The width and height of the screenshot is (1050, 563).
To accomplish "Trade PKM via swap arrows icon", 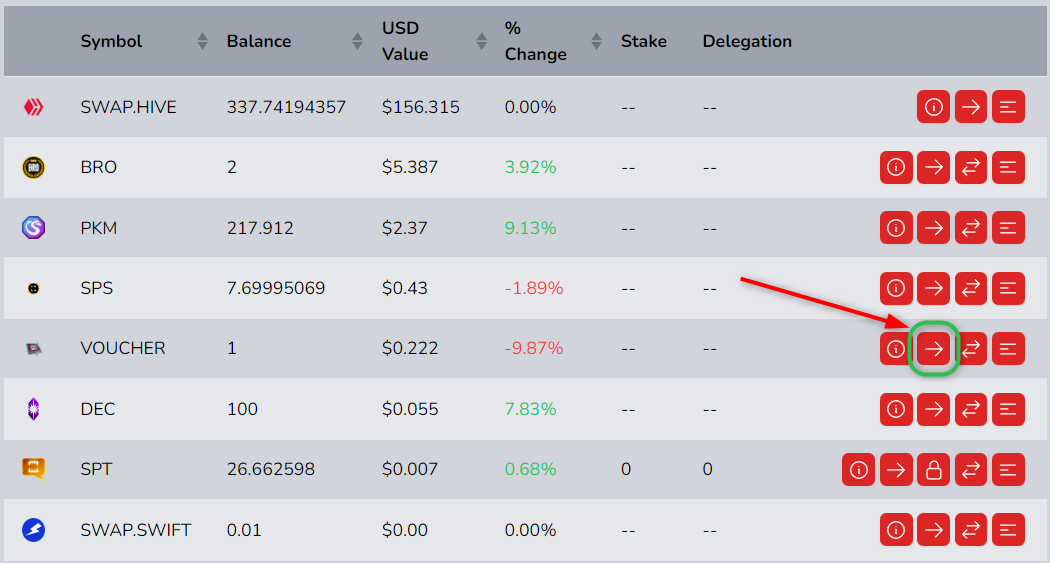I will [971, 228].
